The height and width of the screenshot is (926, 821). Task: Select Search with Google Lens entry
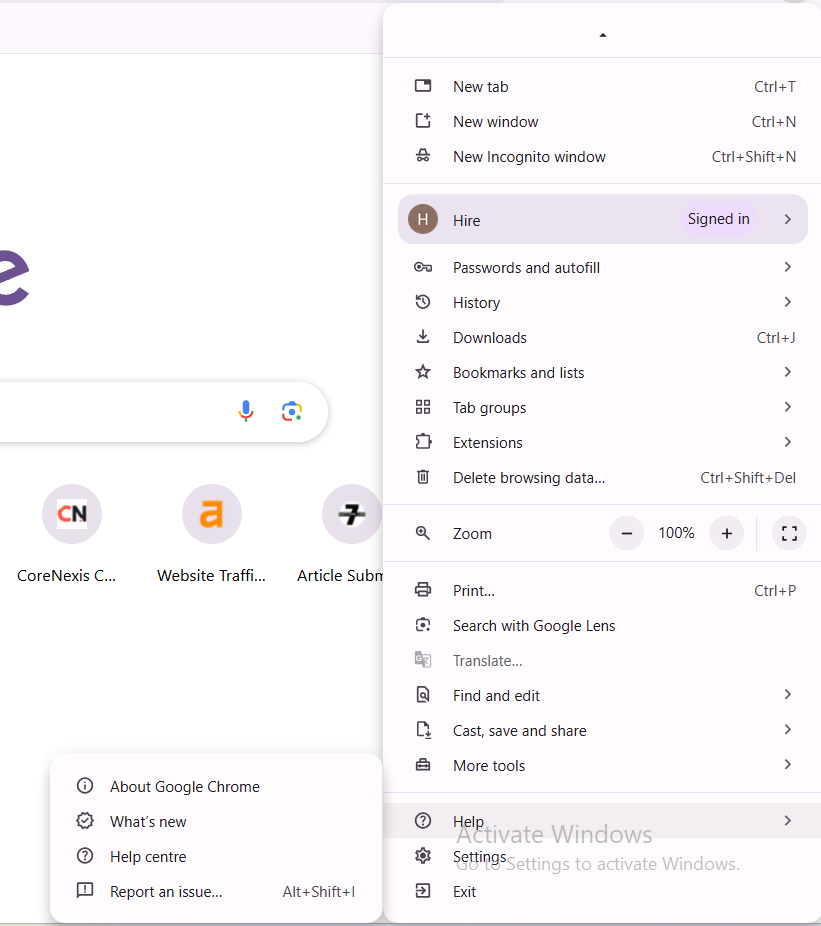(x=602, y=625)
